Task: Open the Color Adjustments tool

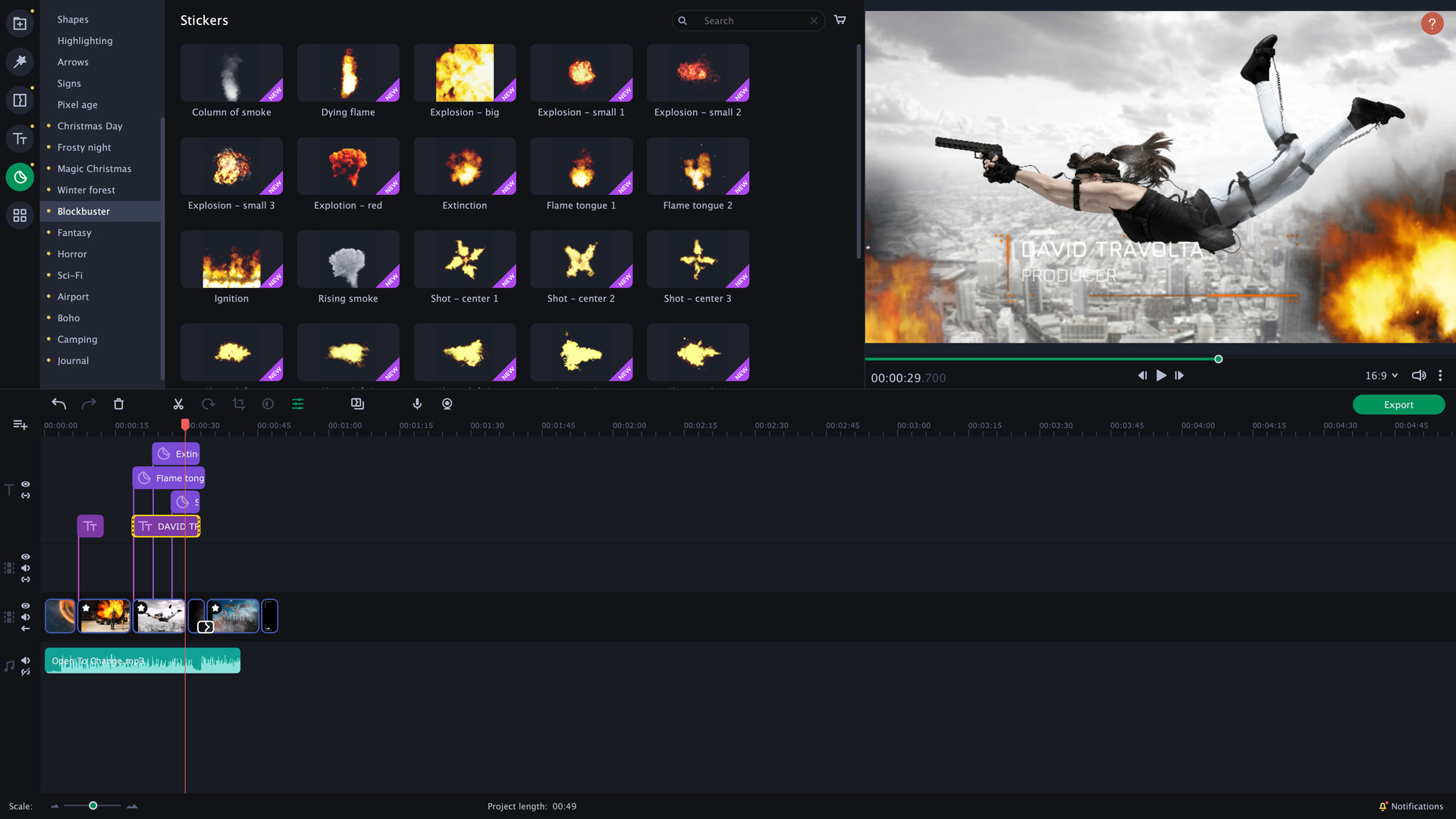Action: pyautogui.click(x=268, y=403)
